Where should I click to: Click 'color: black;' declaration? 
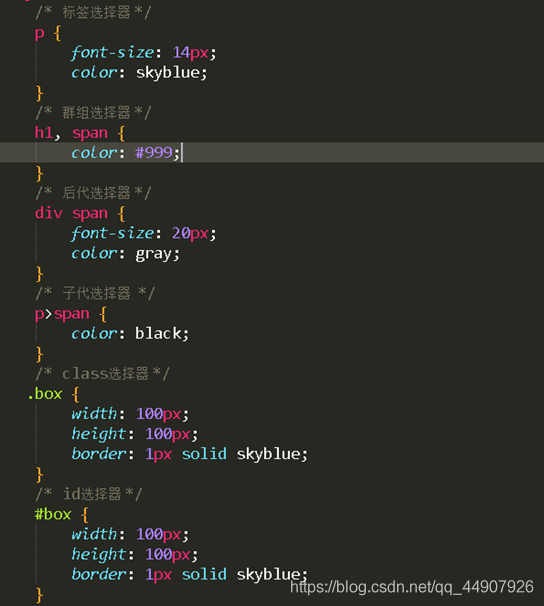tap(130, 334)
